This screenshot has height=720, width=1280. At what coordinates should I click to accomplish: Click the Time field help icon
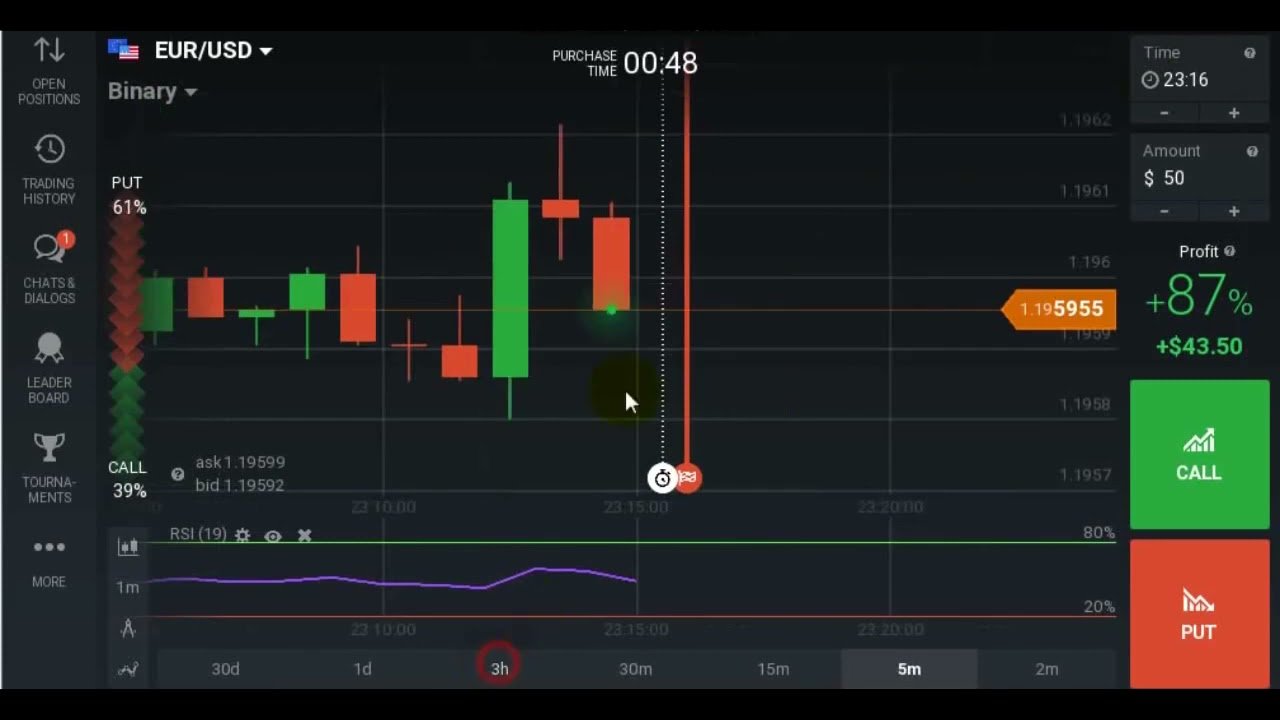pos(1249,53)
